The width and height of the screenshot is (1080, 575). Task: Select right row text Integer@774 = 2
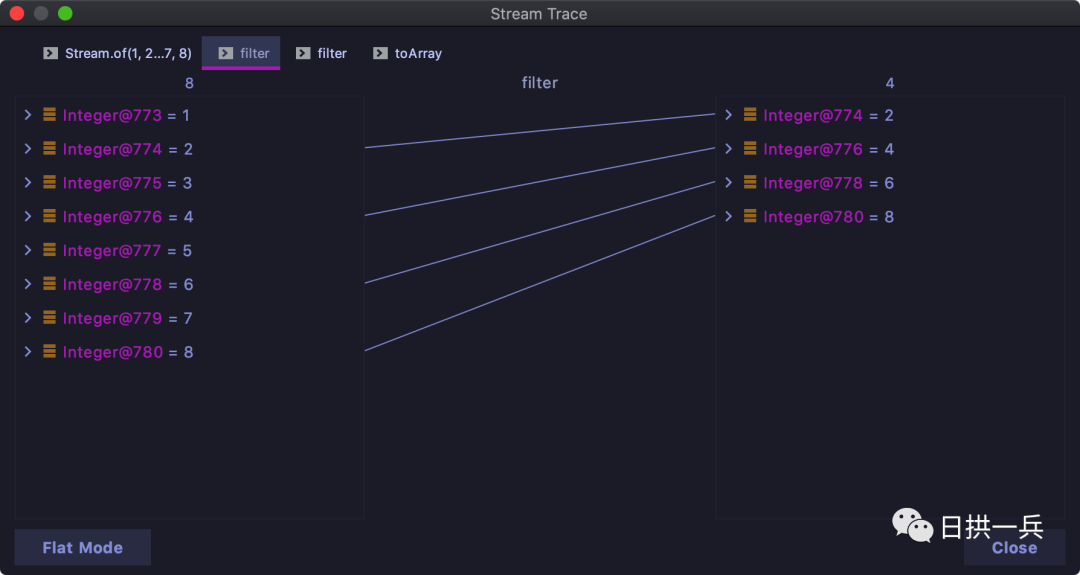click(x=829, y=115)
